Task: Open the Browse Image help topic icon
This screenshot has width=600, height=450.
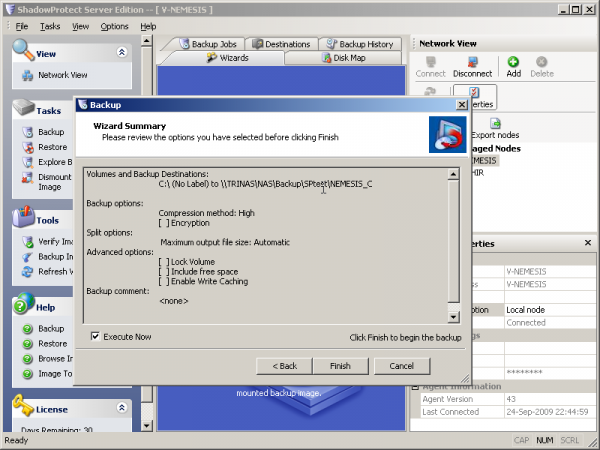Action: pyautogui.click(x=27, y=359)
